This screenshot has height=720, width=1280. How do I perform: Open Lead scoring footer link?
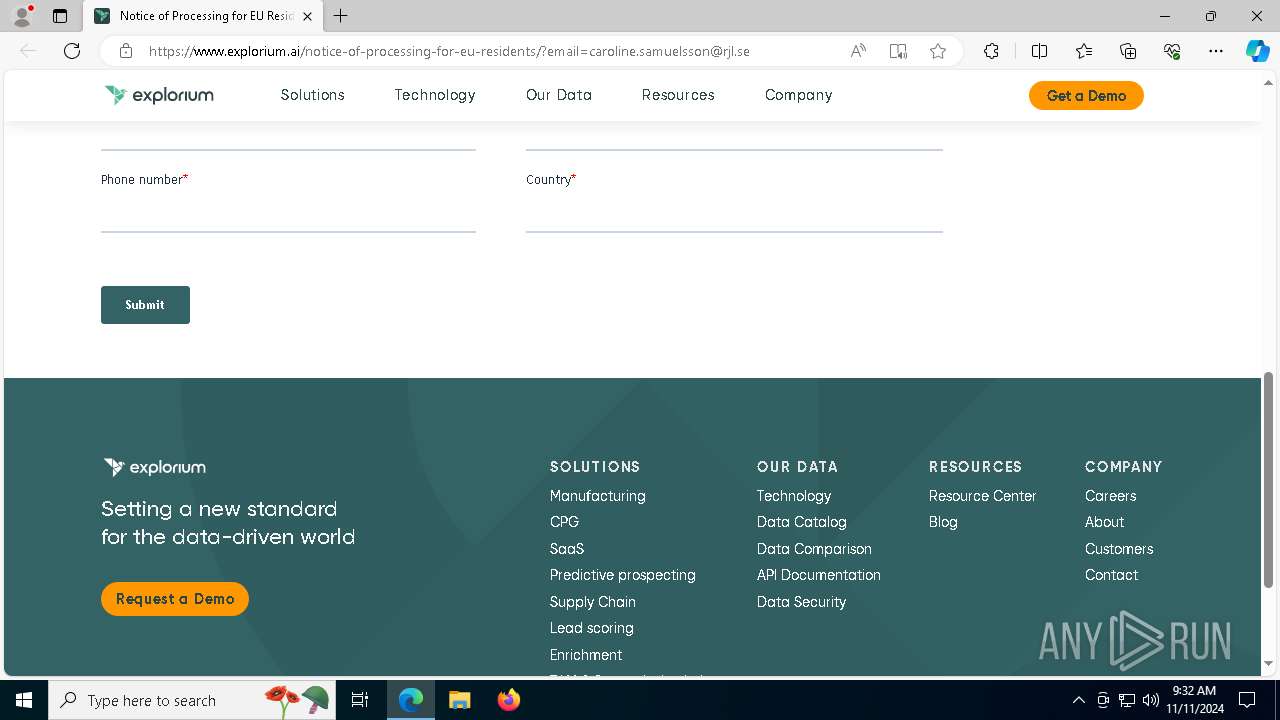point(591,628)
